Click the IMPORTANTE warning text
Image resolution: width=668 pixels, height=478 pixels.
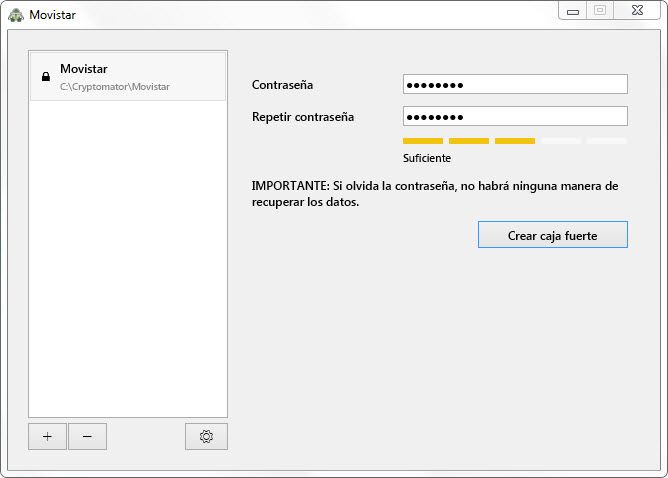tap(435, 194)
